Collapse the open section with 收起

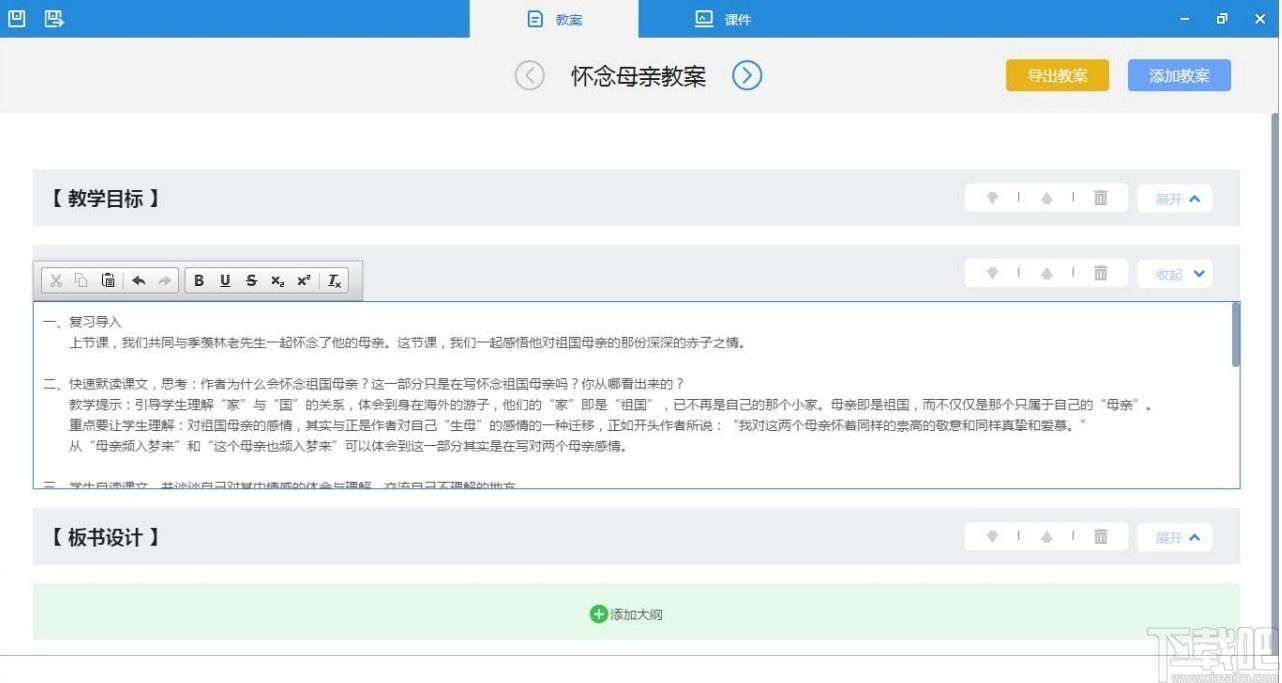click(x=1175, y=274)
